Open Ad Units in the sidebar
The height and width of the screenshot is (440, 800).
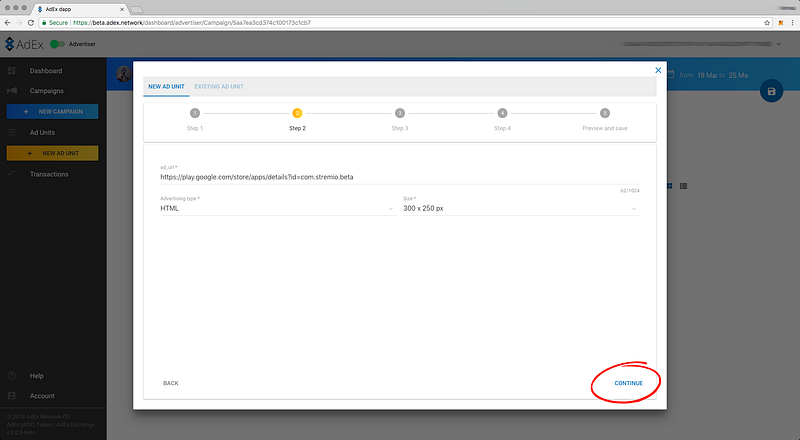42,133
